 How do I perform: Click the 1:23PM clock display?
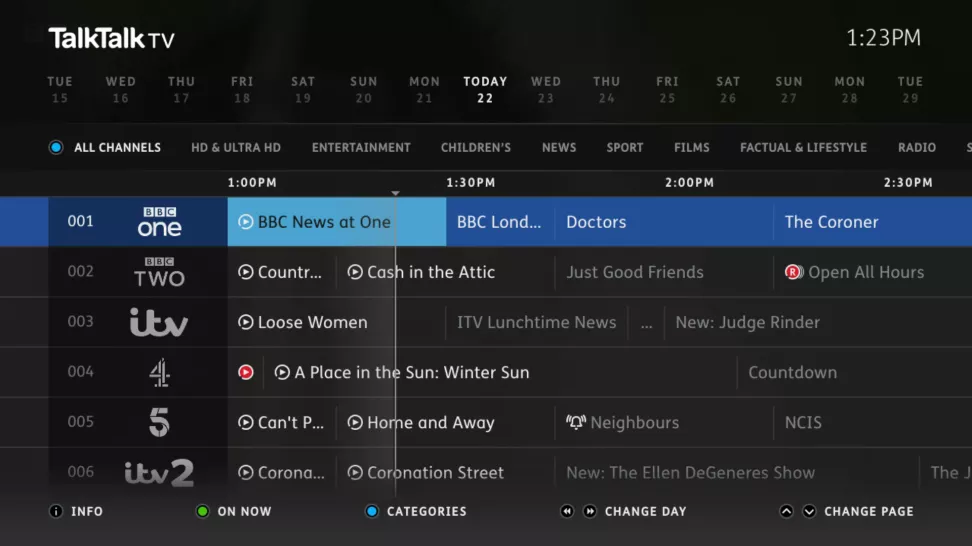coord(883,38)
